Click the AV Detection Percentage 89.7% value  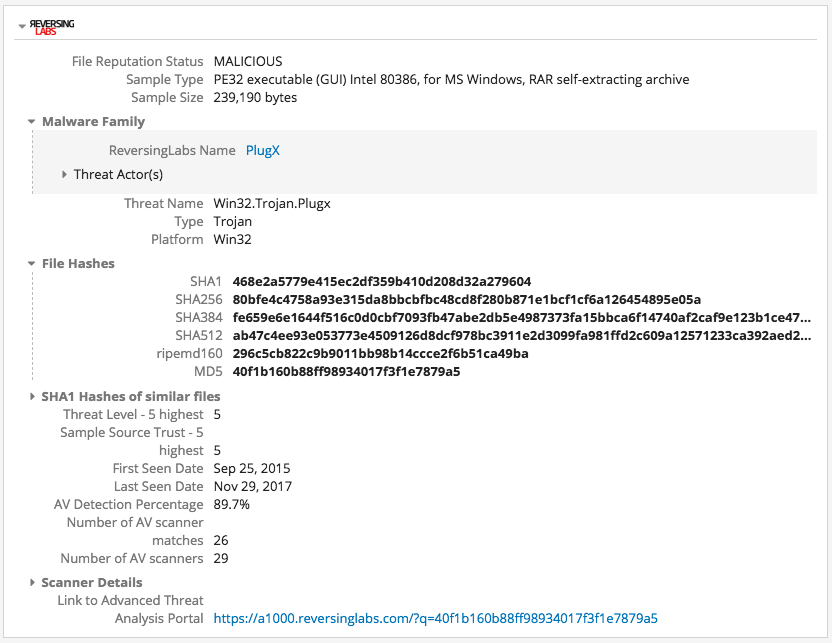click(x=231, y=505)
